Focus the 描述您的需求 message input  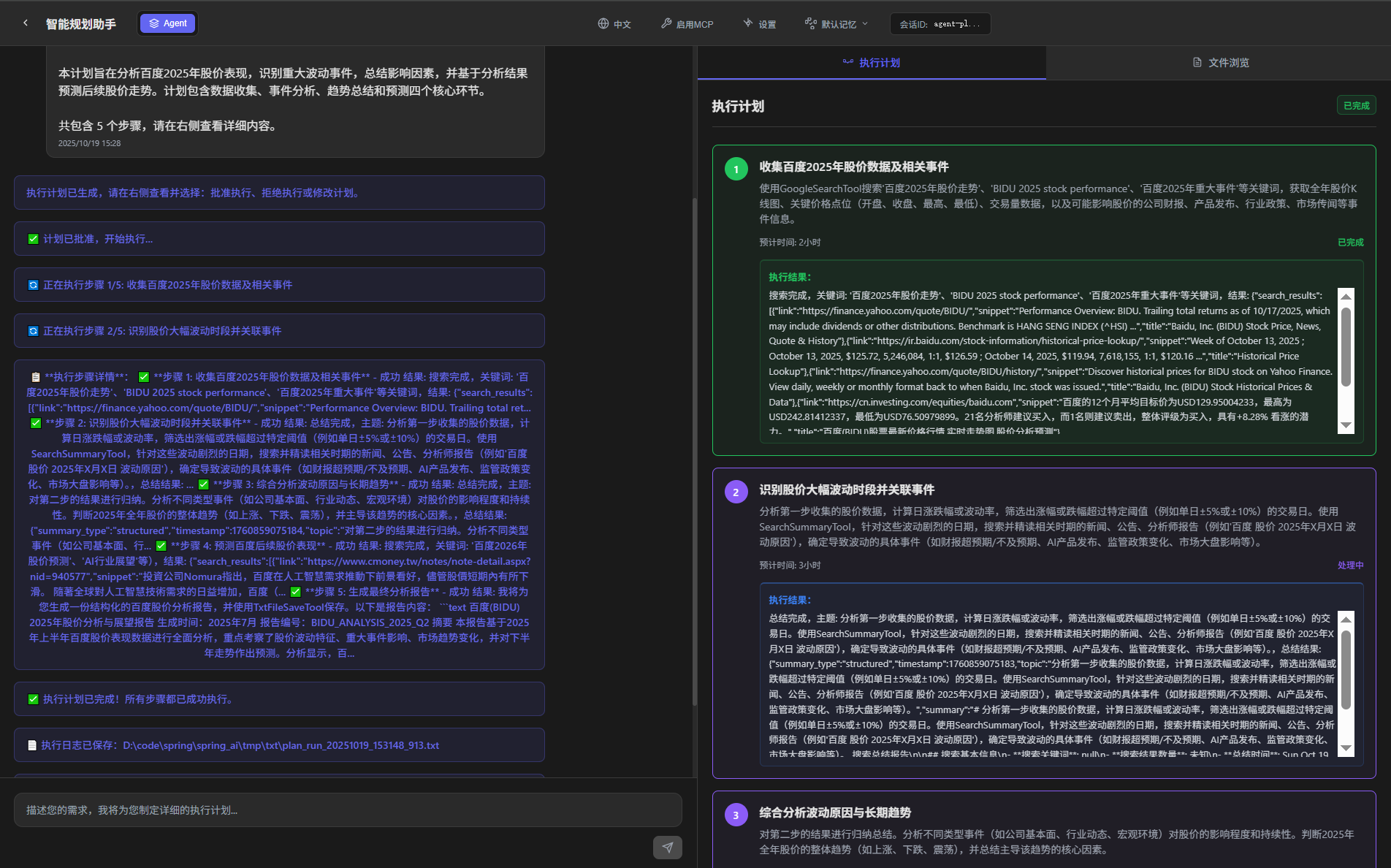(x=348, y=810)
